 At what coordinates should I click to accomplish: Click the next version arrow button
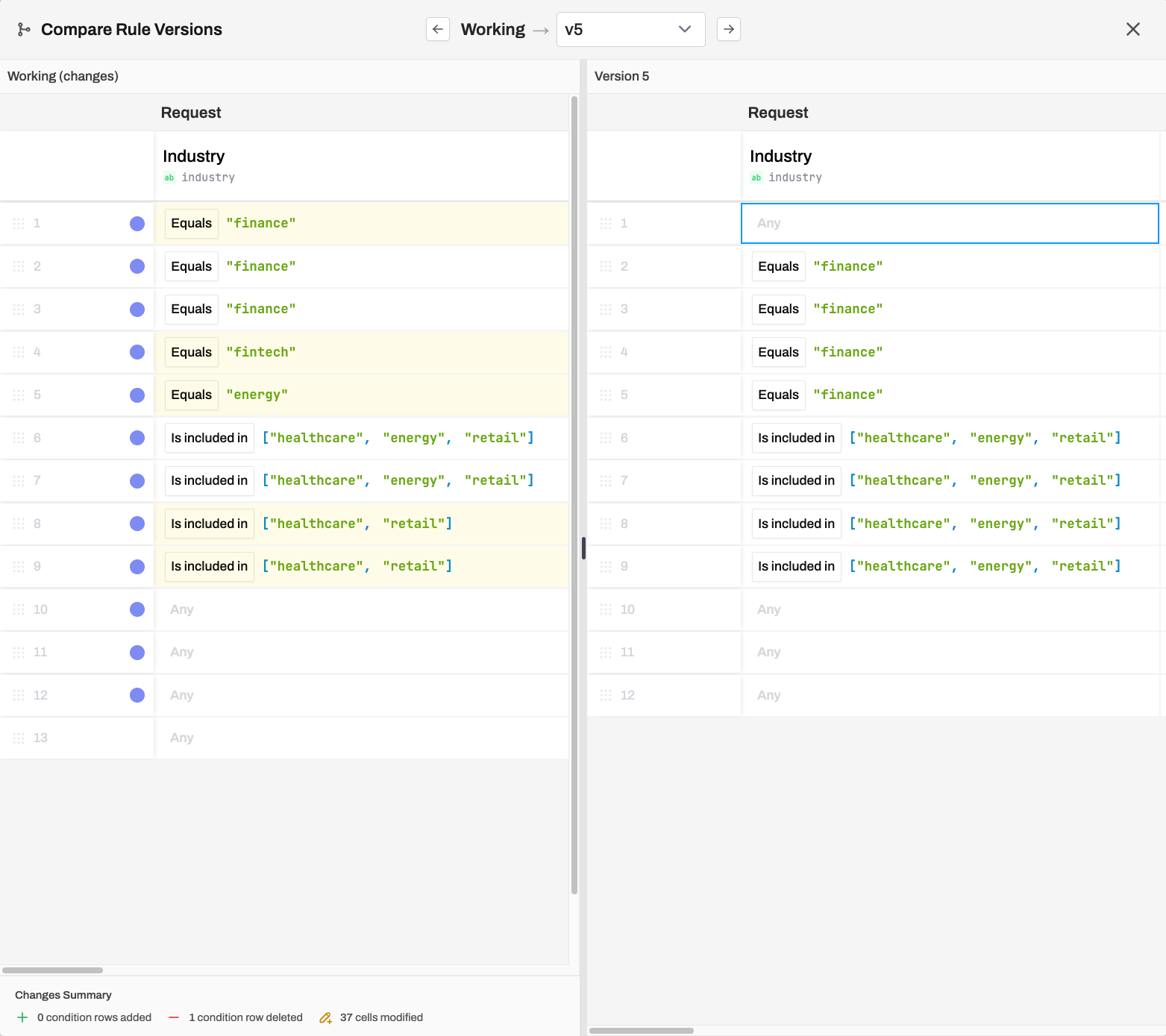(728, 29)
